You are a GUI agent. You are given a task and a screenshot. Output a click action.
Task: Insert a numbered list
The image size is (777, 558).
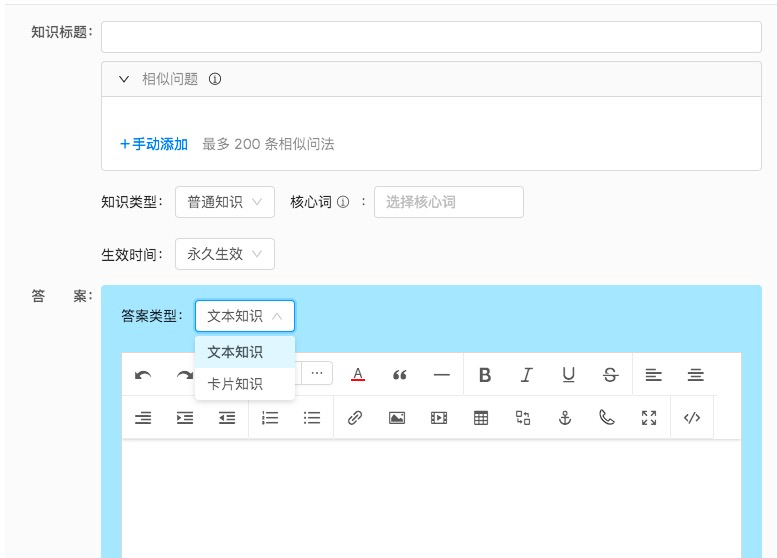(270, 418)
